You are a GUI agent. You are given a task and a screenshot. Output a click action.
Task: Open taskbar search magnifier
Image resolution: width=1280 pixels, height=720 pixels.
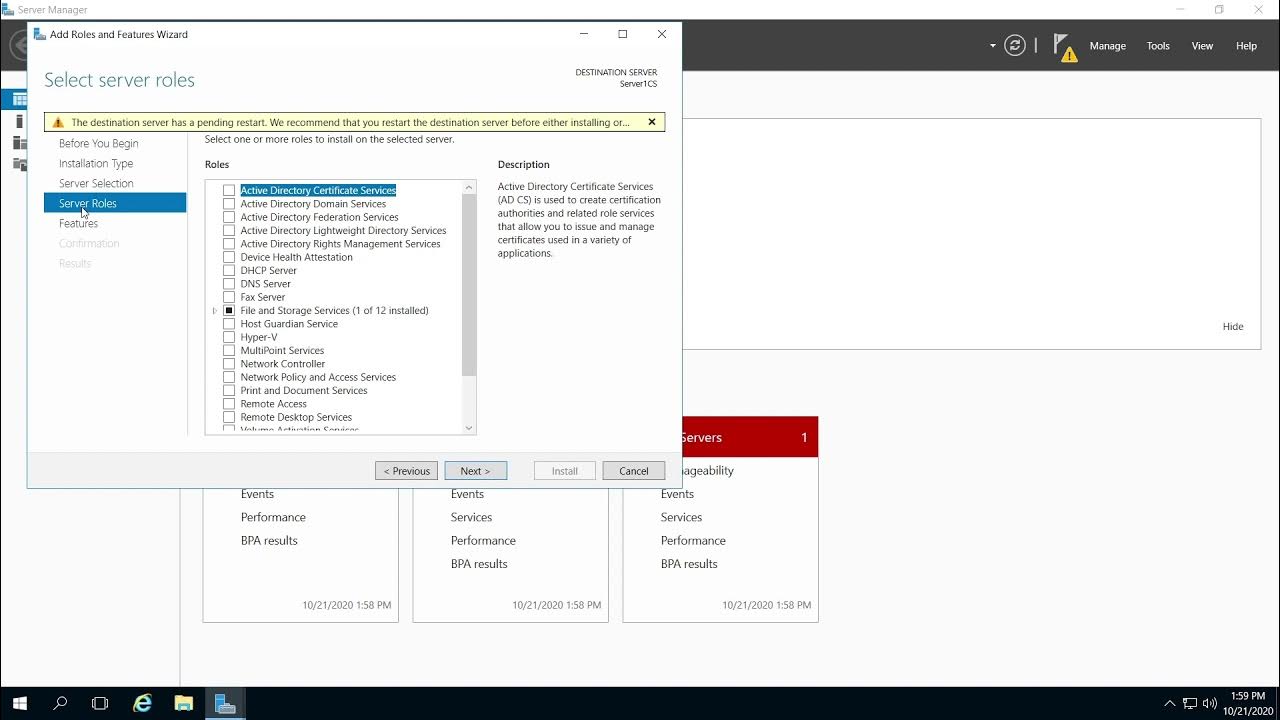[x=60, y=703]
